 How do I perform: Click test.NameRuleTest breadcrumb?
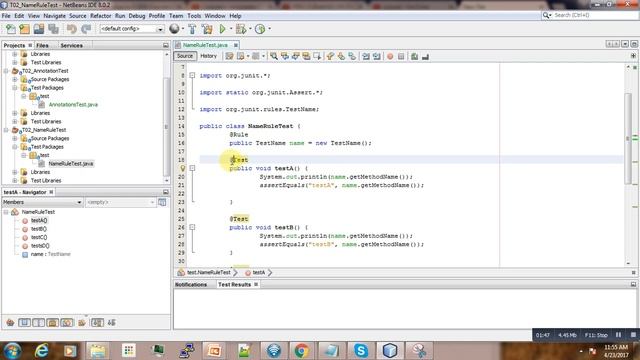click(x=208, y=272)
